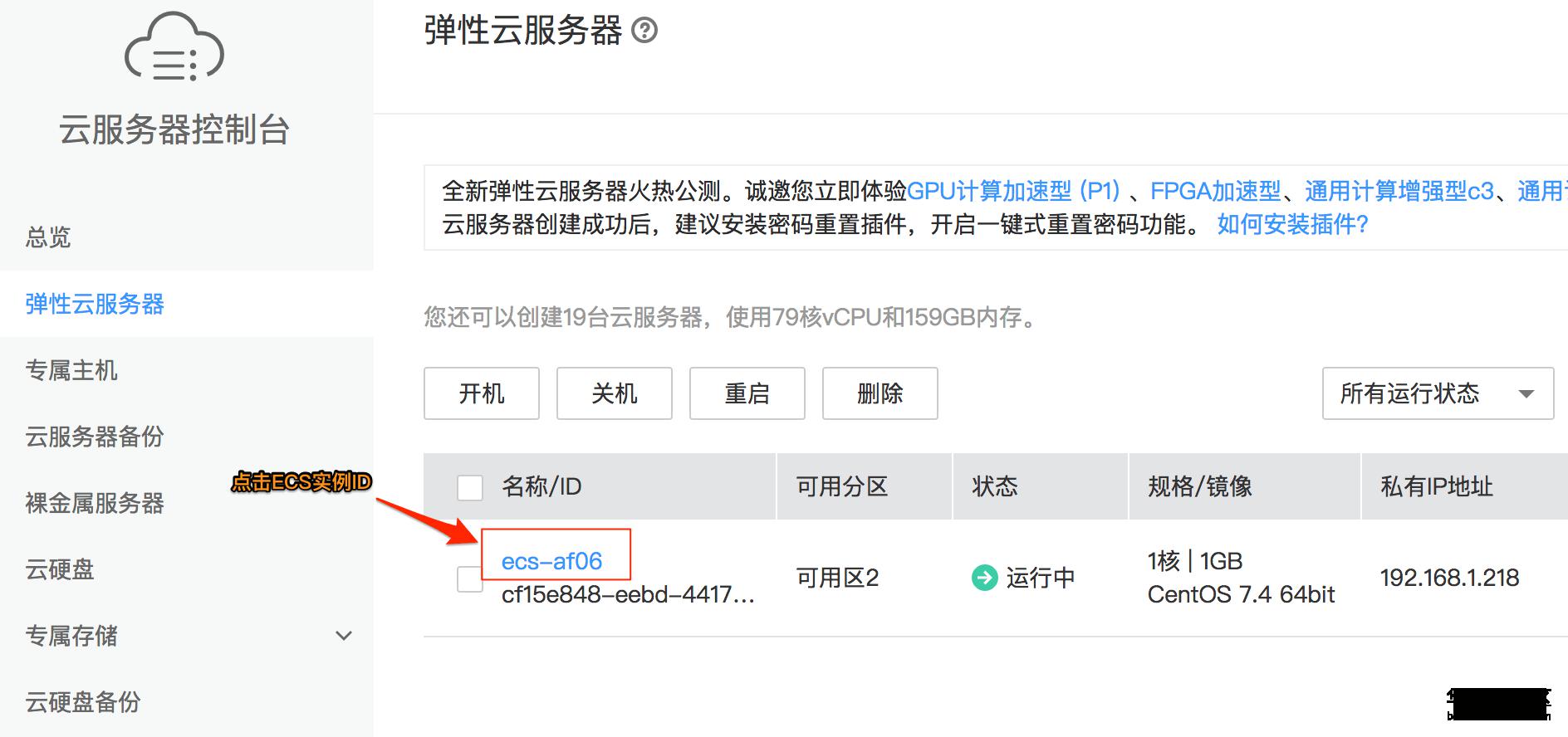
Task: Open 云硬盘 in the sidebar
Action: click(60, 569)
